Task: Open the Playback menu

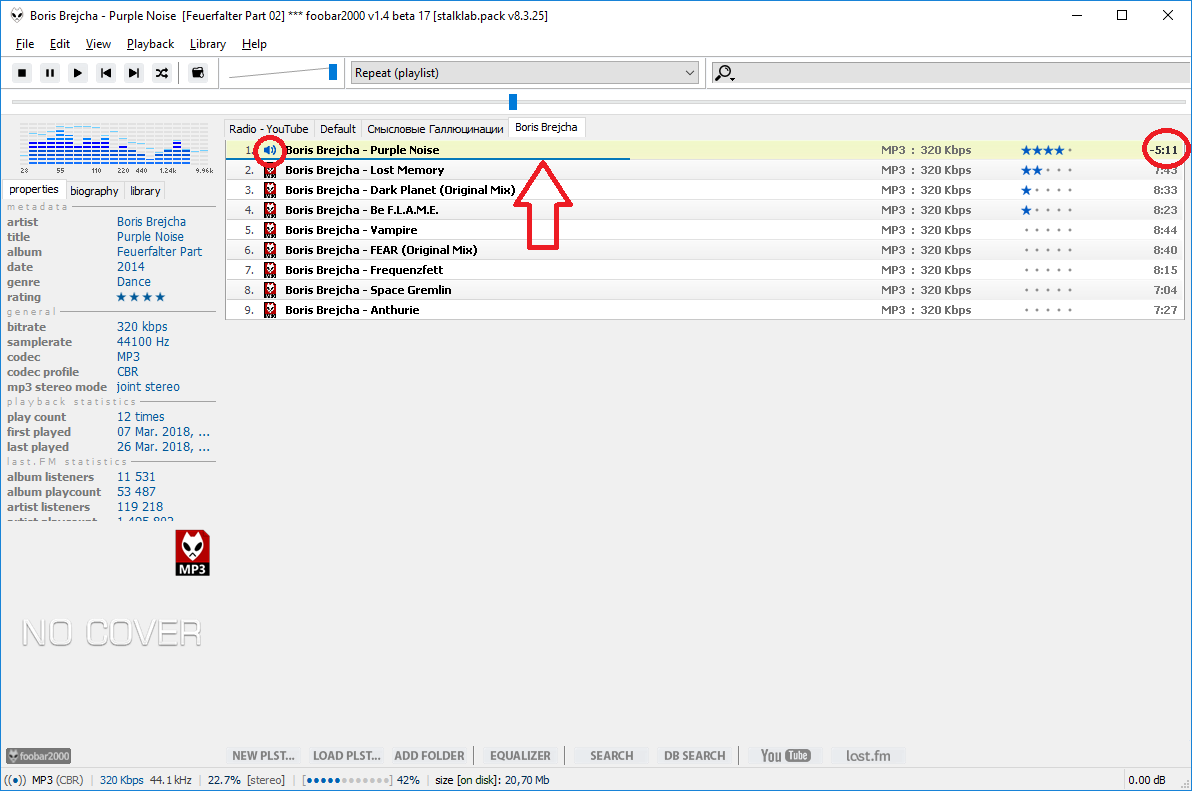Action: point(150,44)
